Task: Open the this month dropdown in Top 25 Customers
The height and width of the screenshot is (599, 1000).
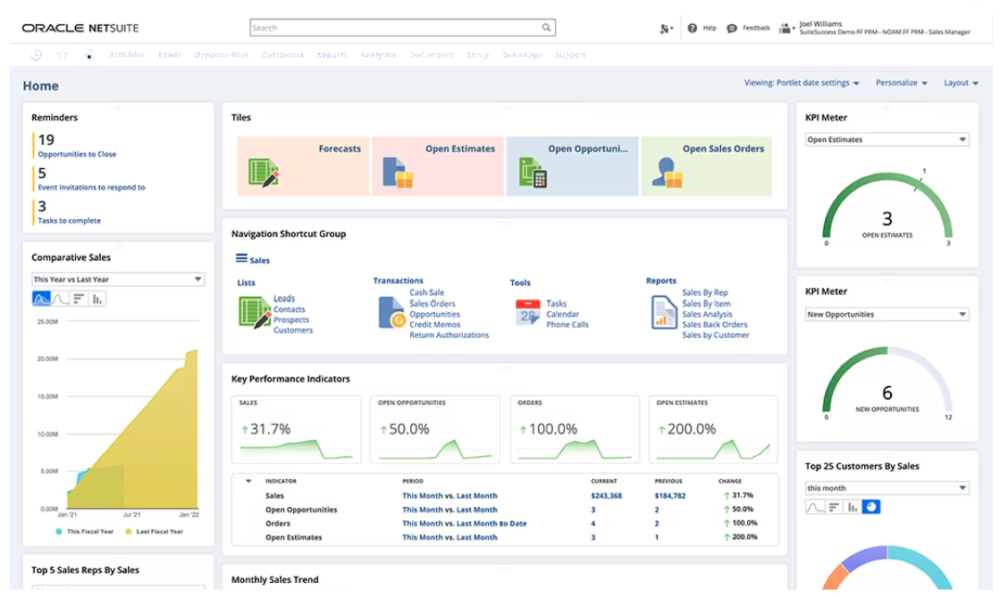Action: point(886,487)
